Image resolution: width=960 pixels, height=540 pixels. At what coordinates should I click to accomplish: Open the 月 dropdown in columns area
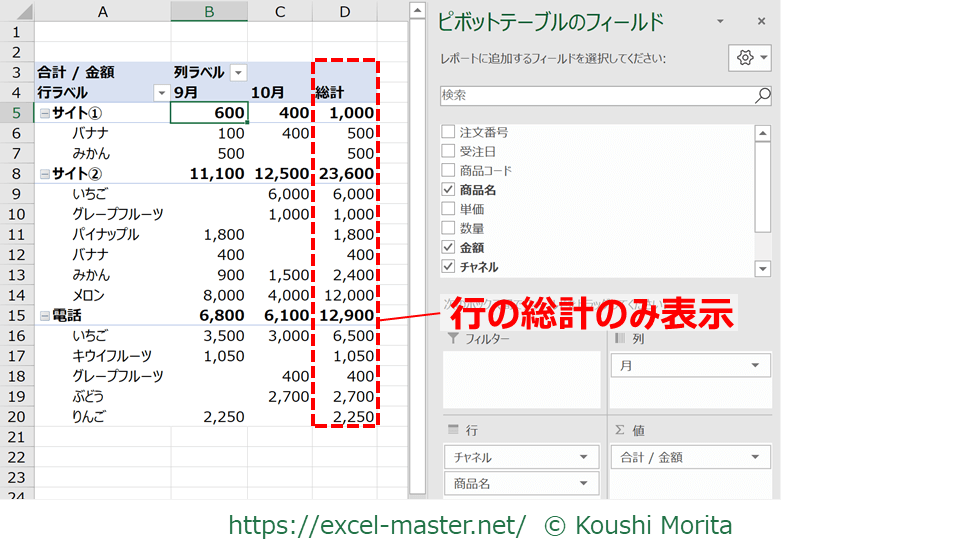[x=754, y=366]
